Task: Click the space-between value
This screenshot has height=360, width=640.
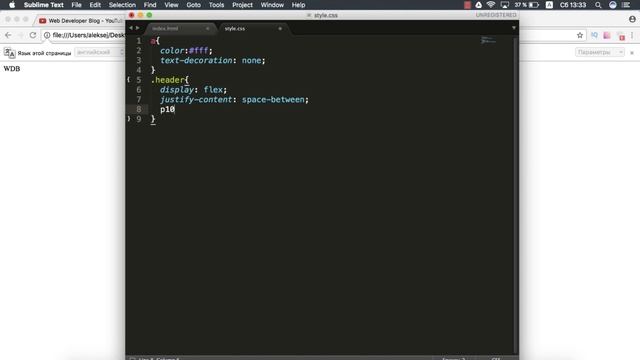Action: tap(273, 100)
